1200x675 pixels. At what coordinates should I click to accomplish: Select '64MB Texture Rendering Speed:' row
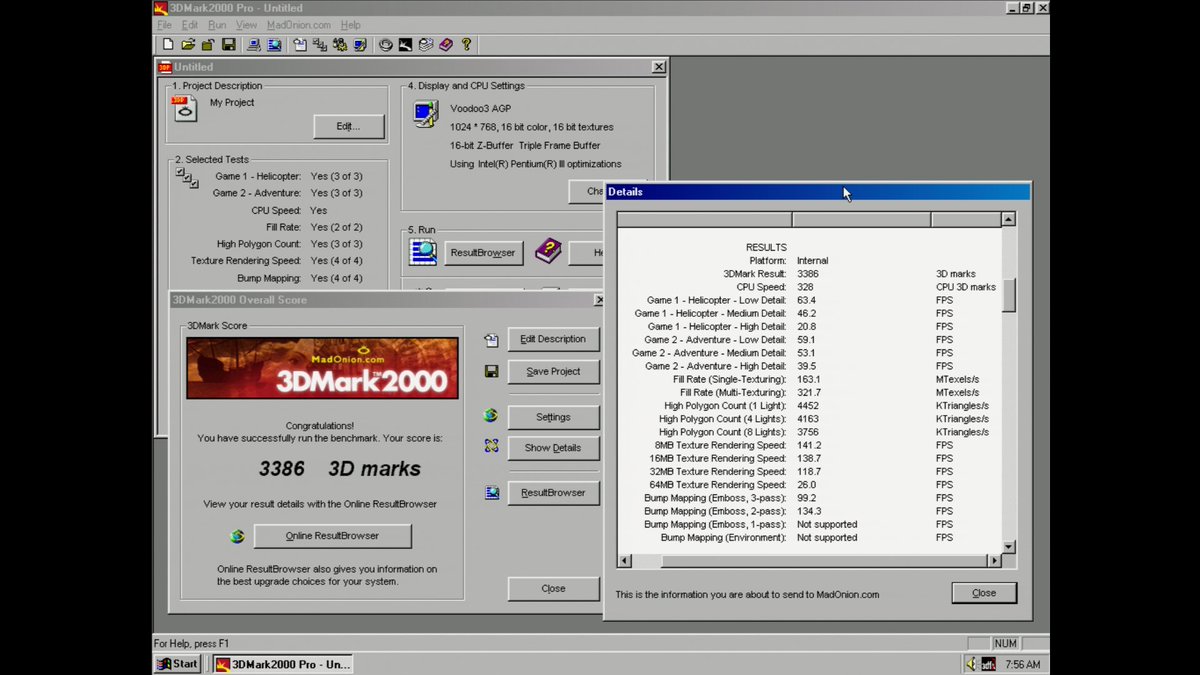tap(808, 485)
